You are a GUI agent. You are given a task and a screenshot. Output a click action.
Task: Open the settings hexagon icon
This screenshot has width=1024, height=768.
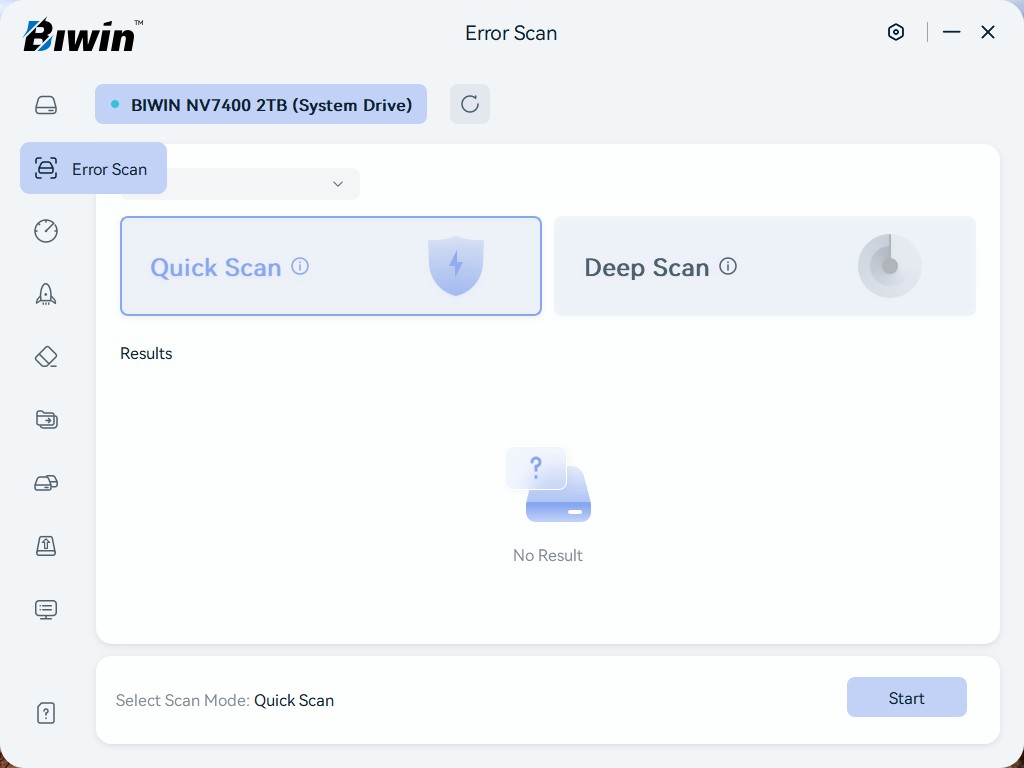point(896,32)
